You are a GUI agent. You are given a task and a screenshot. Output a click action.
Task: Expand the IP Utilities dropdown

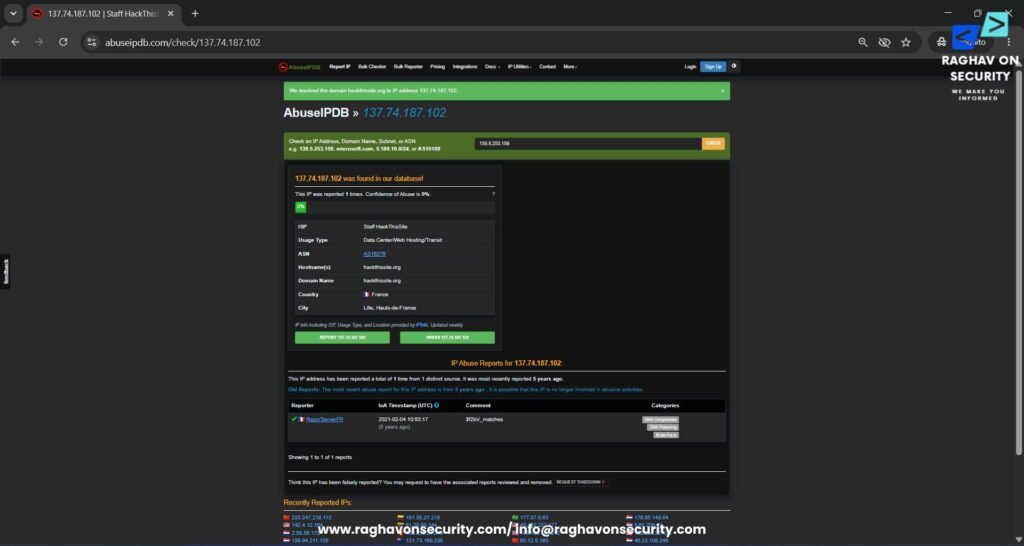520,67
